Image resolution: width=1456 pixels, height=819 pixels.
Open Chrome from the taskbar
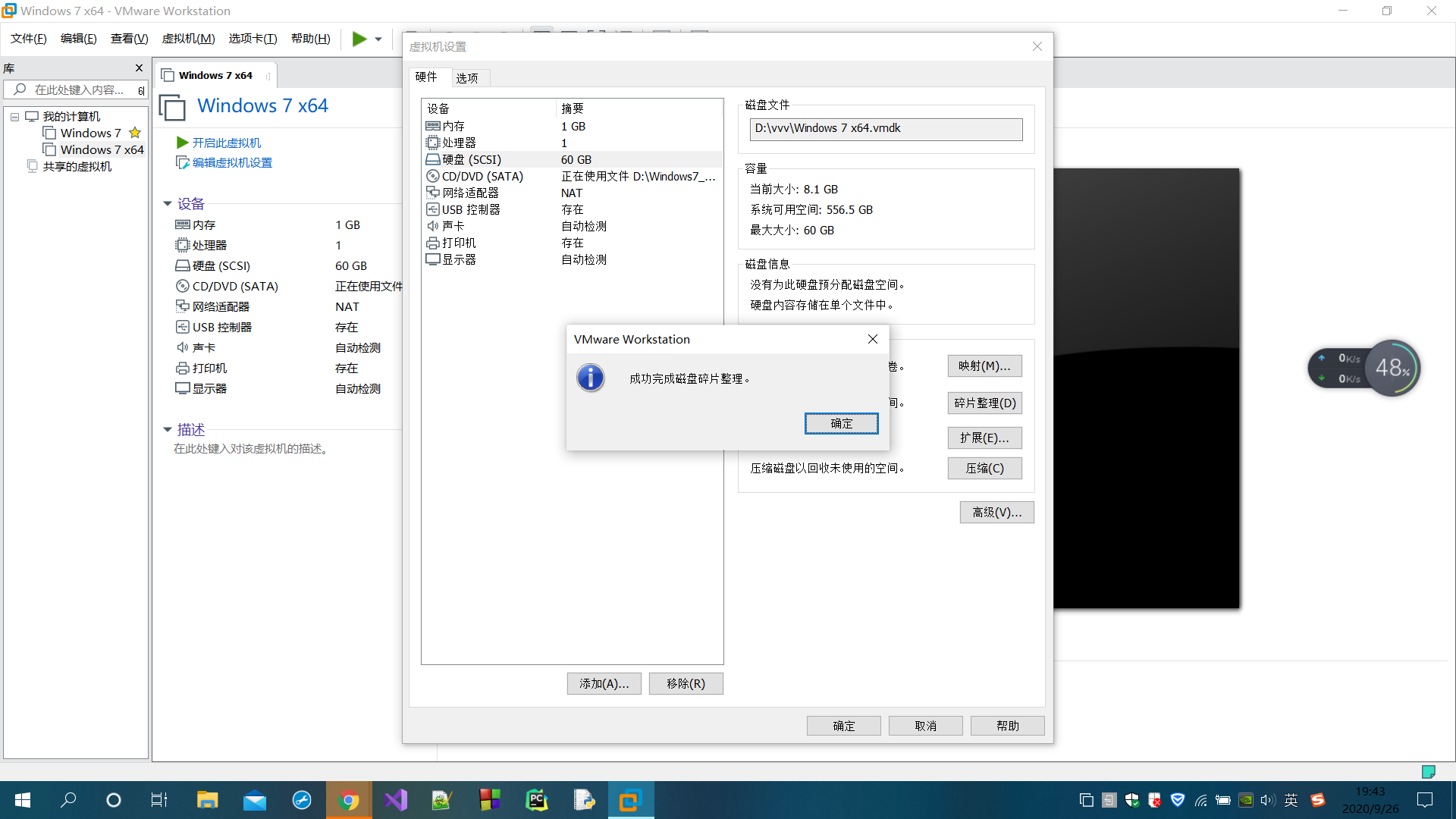(349, 800)
